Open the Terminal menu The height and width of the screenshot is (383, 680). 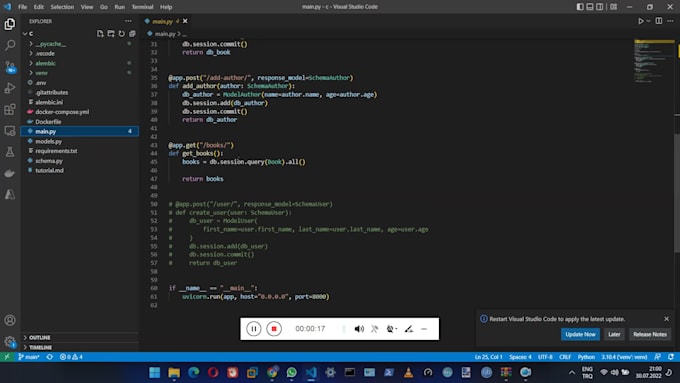point(142,7)
